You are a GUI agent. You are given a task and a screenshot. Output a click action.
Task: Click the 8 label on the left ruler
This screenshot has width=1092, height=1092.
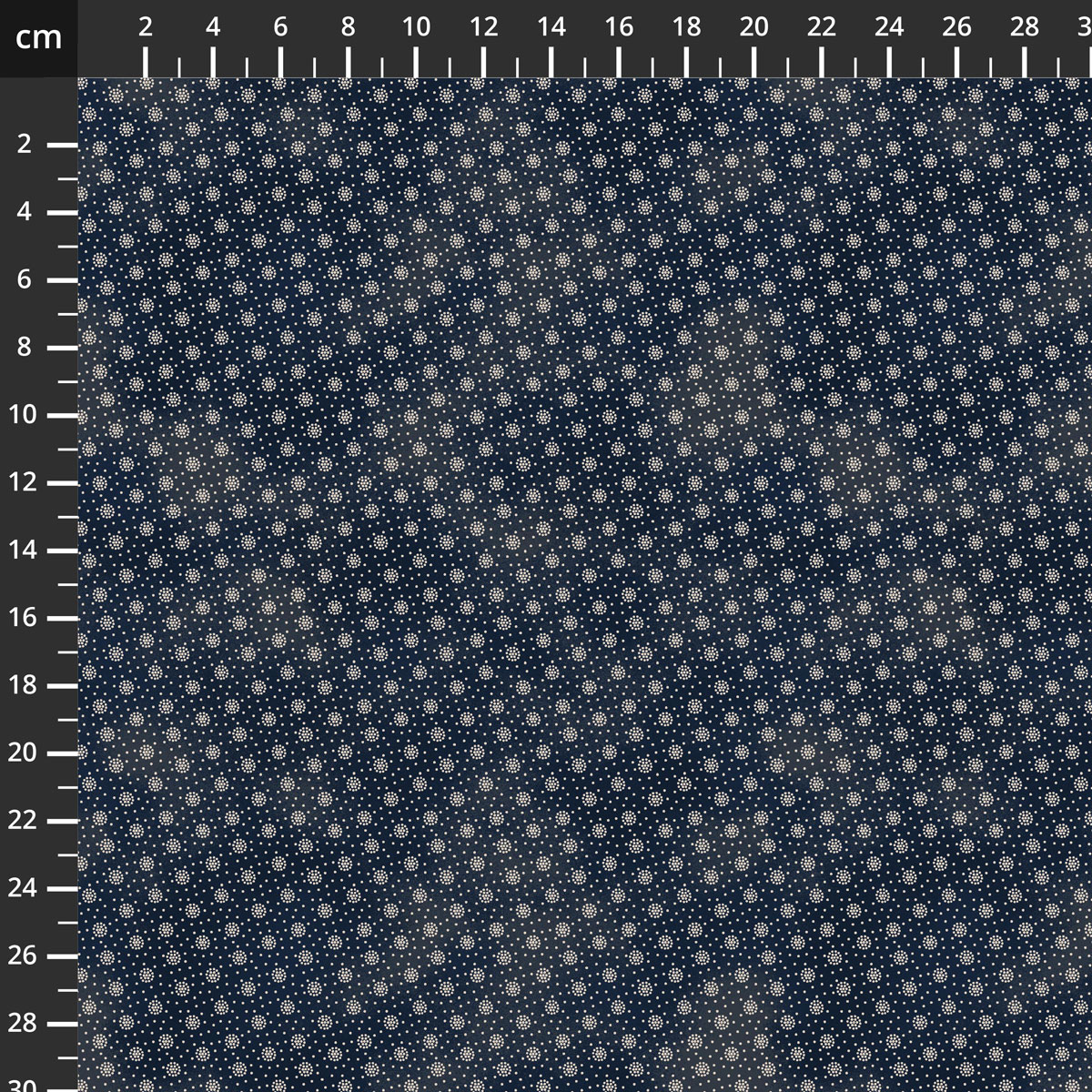point(23,344)
